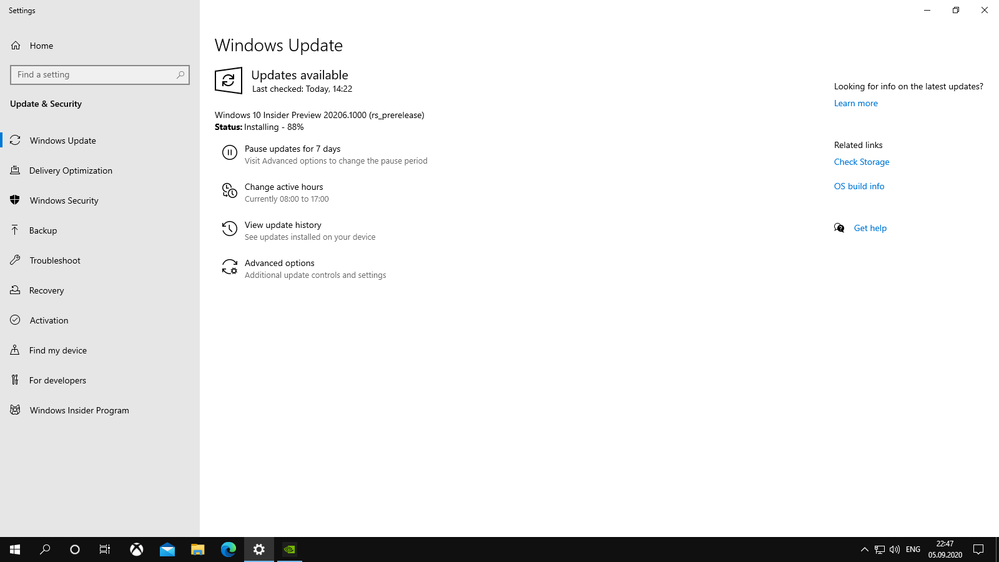Click the Advanced options gear-sync icon

(x=229, y=267)
